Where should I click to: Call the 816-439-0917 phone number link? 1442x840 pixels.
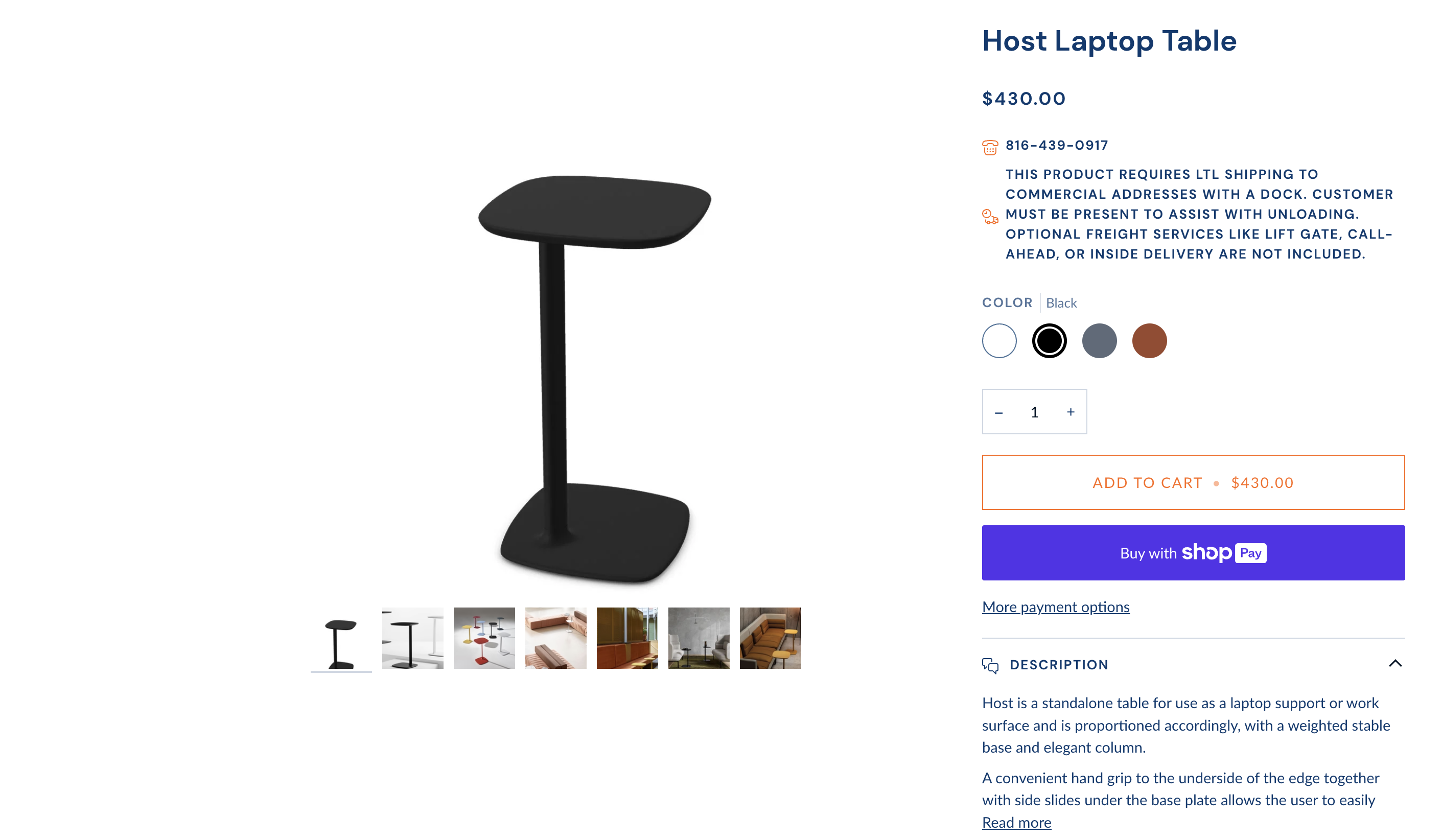click(x=1056, y=145)
